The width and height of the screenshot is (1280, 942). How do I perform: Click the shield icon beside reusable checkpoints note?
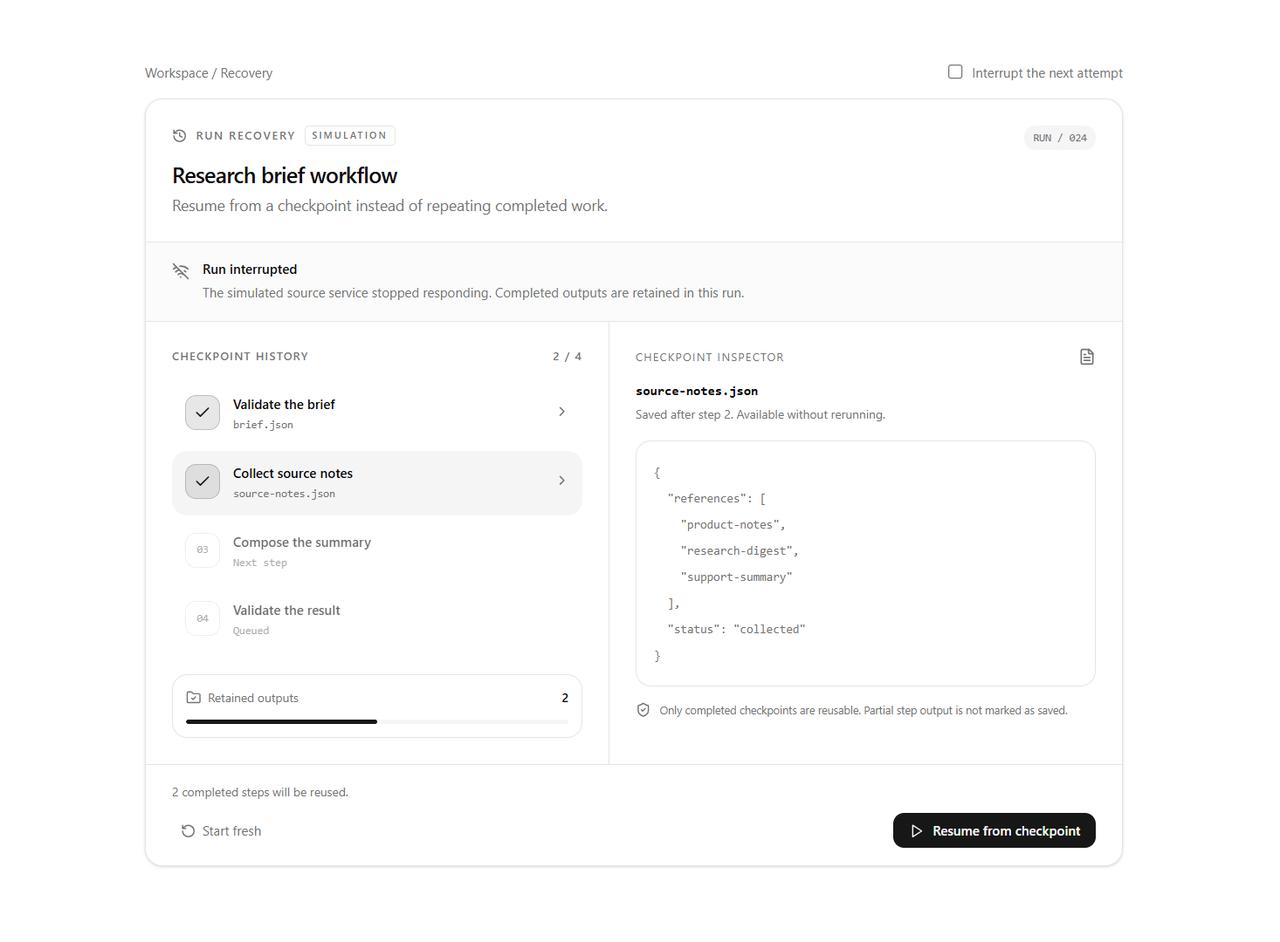[x=643, y=710]
